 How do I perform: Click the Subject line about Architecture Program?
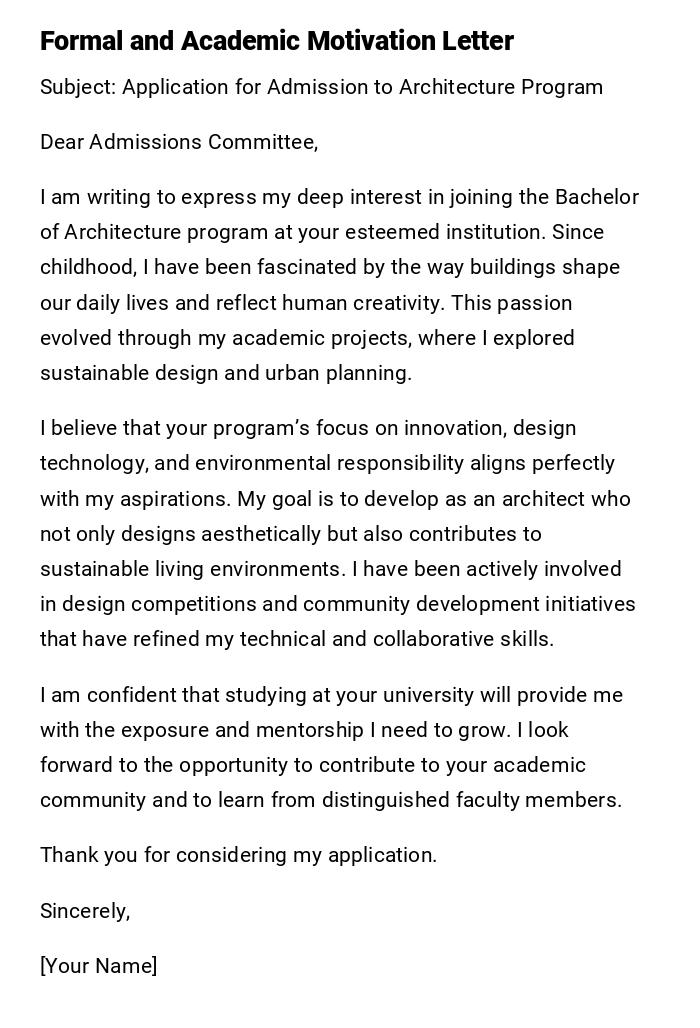321,87
